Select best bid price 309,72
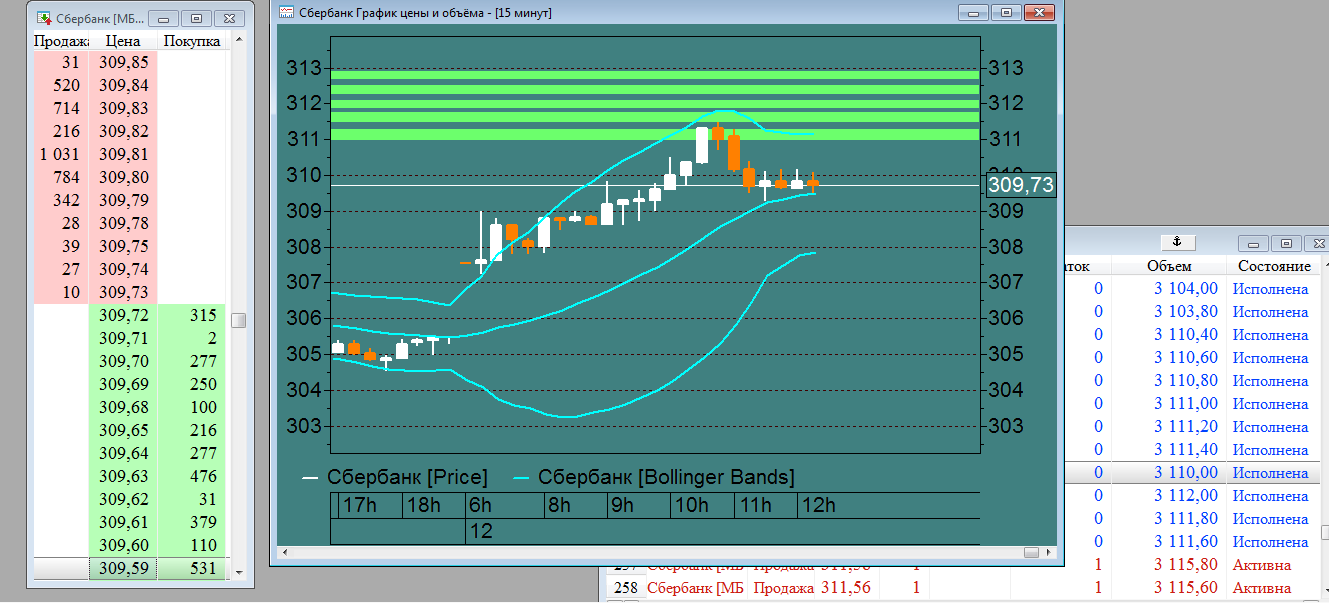The image size is (1329, 603). (124, 316)
